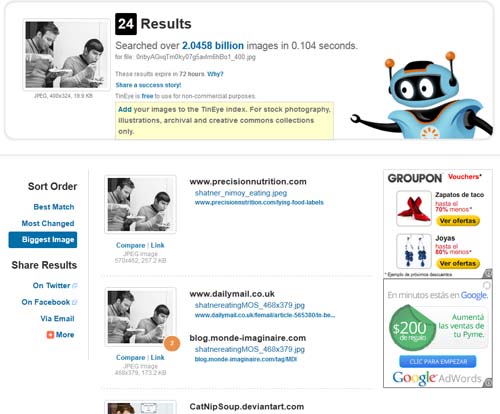Click the external link icon beside On Twitter
The width and height of the screenshot is (500, 414).
pos(75,286)
